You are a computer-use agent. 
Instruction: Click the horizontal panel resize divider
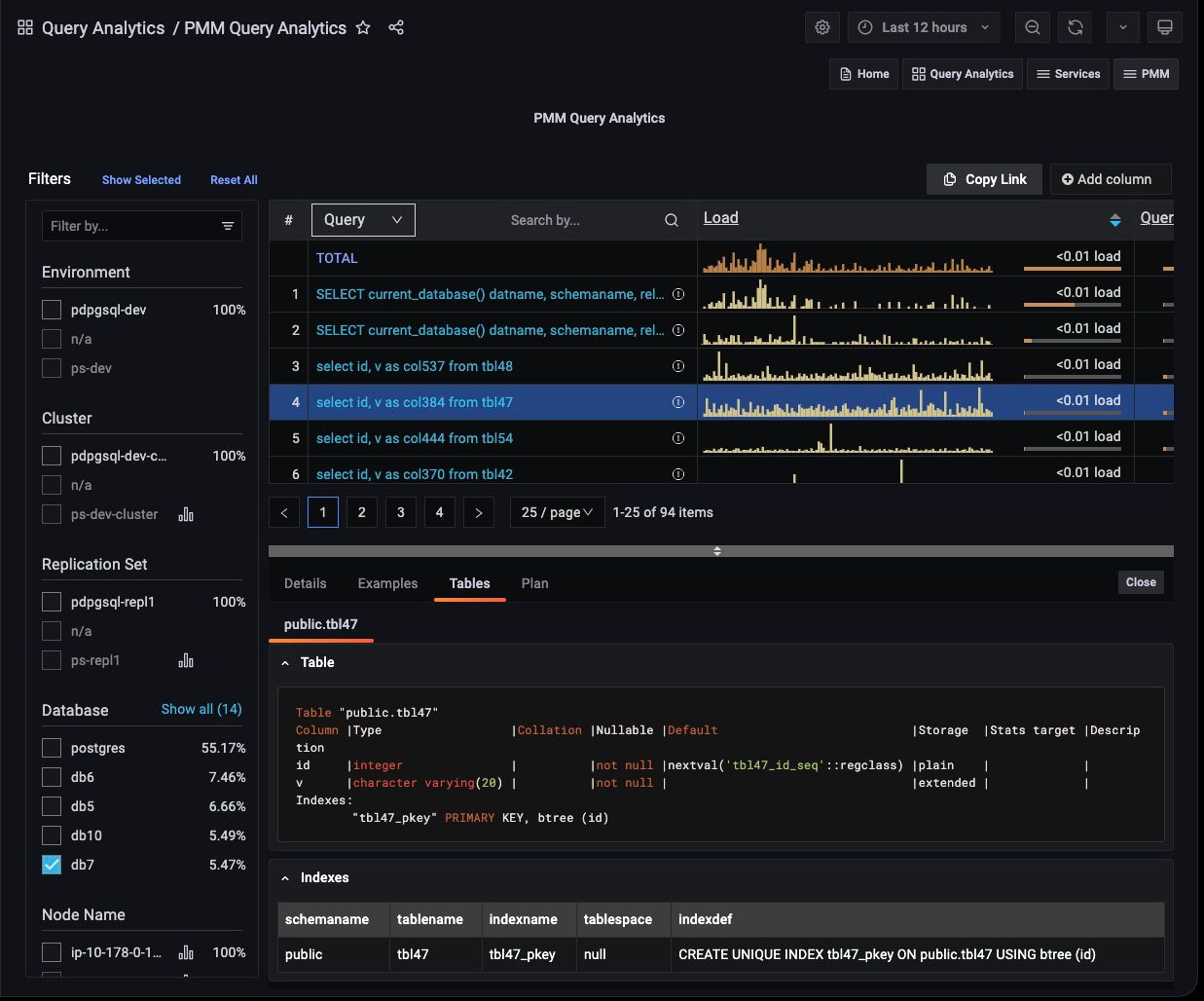[x=717, y=551]
